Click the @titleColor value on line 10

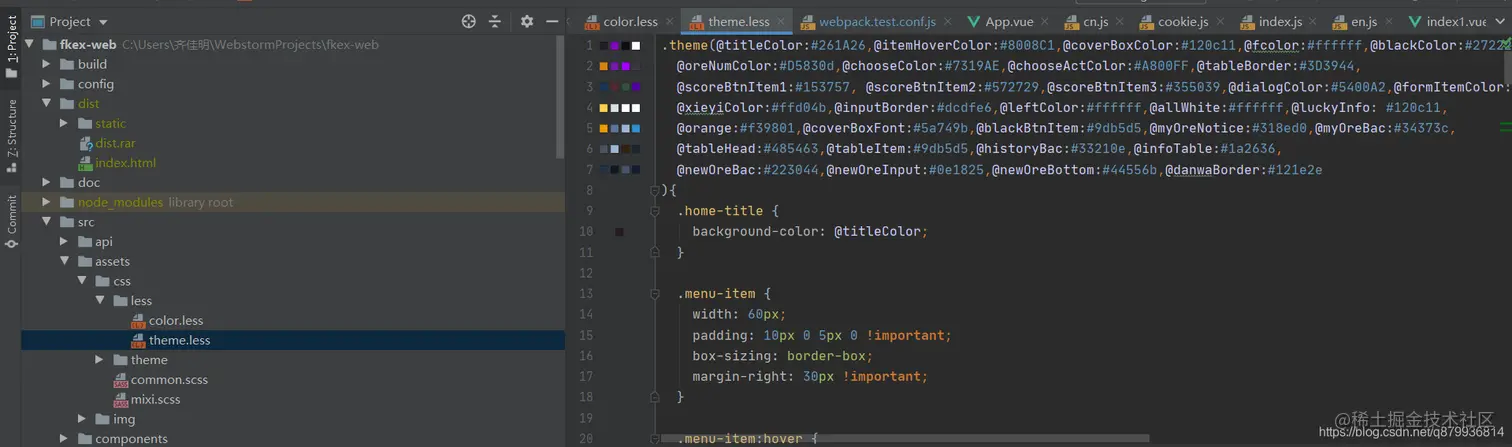pos(878,232)
